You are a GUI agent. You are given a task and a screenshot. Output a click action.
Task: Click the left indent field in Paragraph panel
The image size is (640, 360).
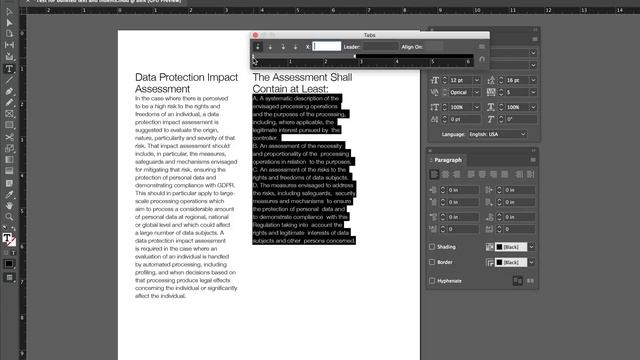tap(463, 190)
